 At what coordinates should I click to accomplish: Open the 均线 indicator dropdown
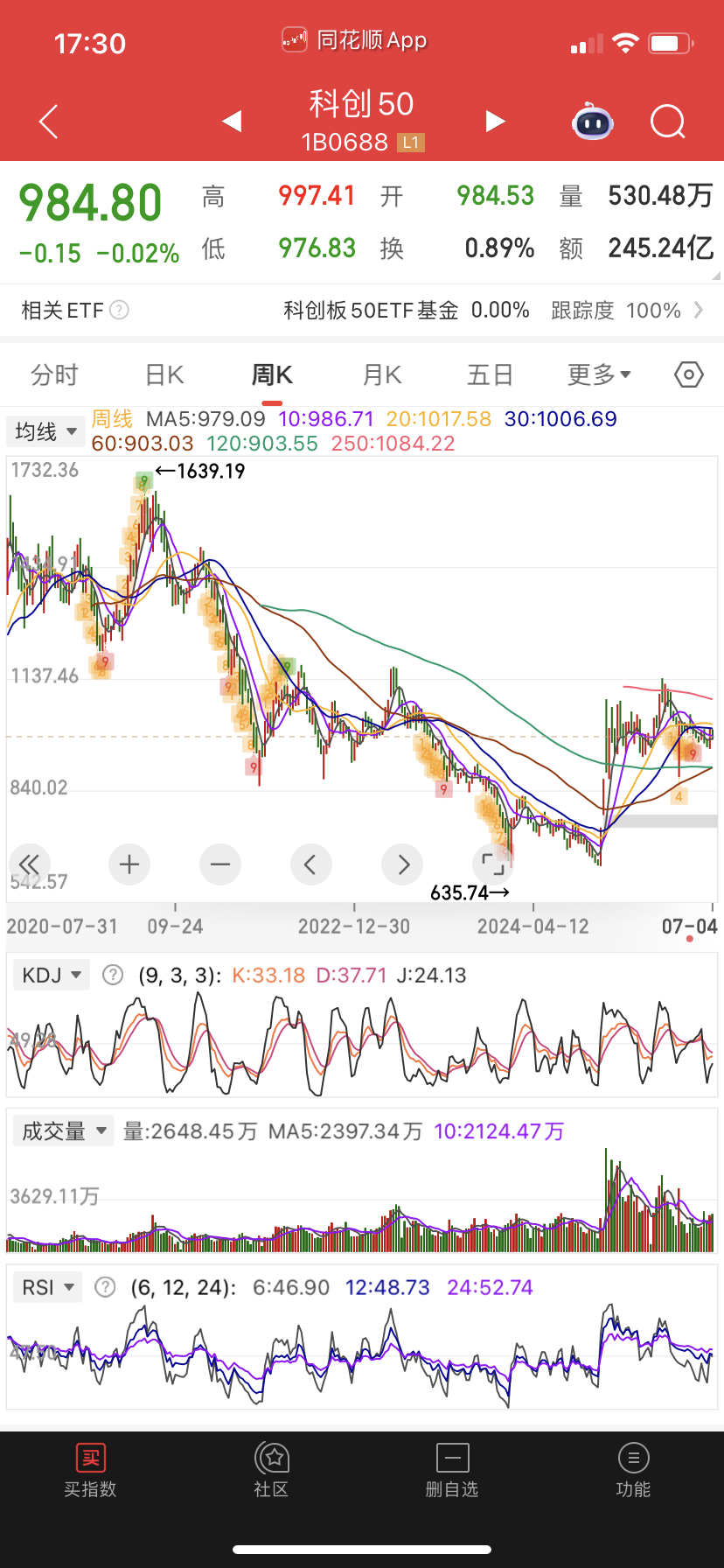45,431
